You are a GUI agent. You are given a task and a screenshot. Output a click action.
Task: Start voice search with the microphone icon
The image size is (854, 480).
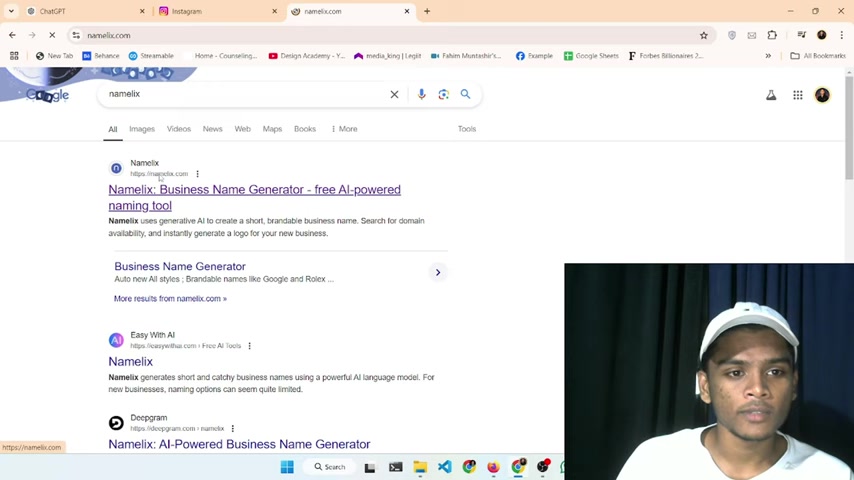(x=421, y=94)
